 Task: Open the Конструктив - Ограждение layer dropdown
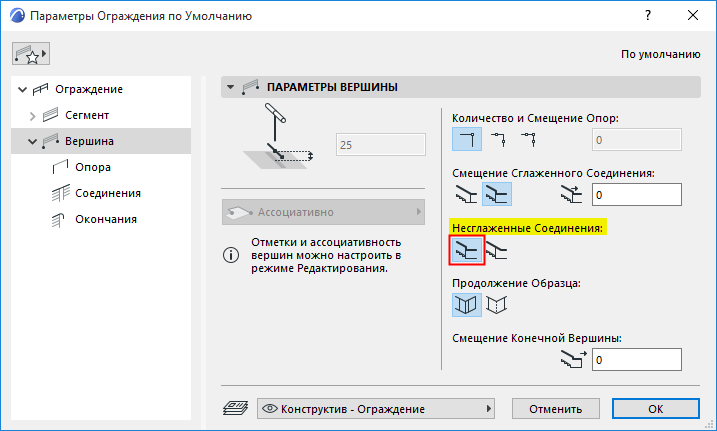(x=377, y=408)
